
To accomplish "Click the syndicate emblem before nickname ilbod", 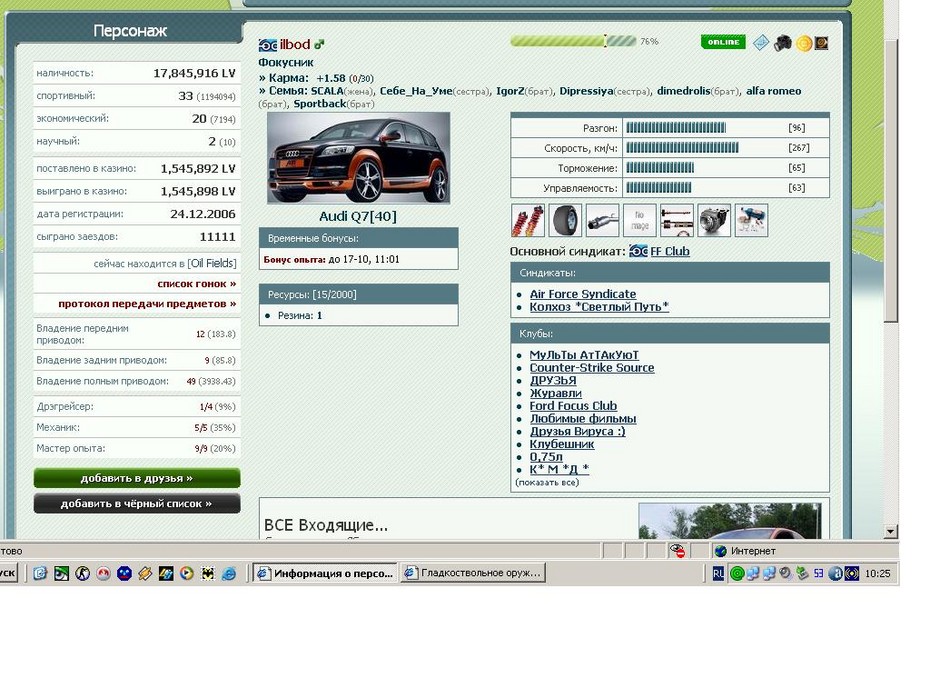I will click(x=267, y=45).
